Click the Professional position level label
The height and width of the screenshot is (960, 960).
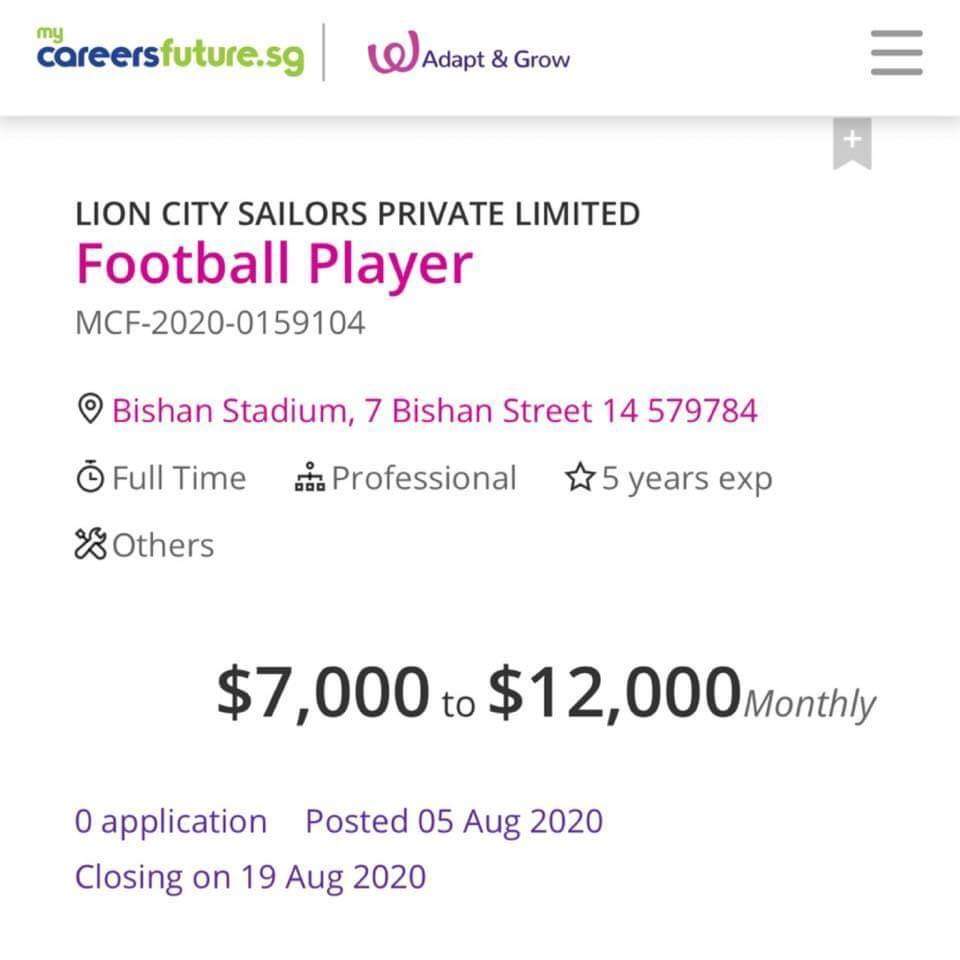pos(424,478)
